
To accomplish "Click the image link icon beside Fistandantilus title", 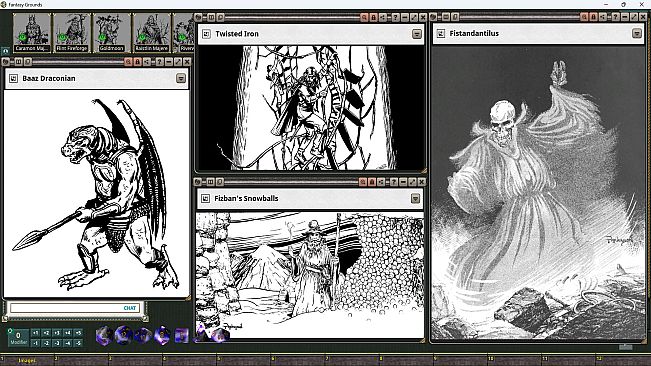I will coord(441,34).
